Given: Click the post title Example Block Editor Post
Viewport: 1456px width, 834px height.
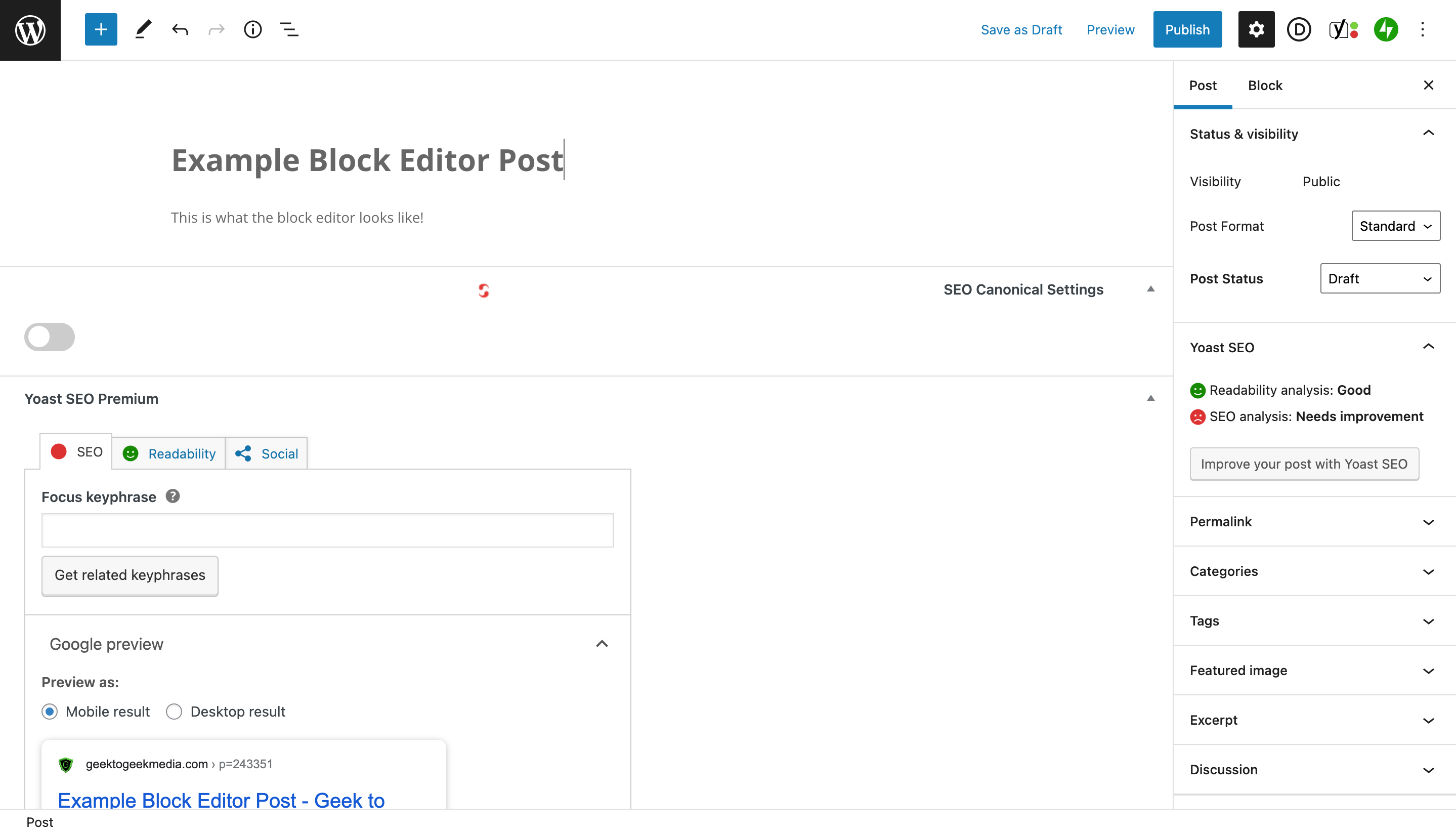Looking at the screenshot, I should (x=368, y=160).
